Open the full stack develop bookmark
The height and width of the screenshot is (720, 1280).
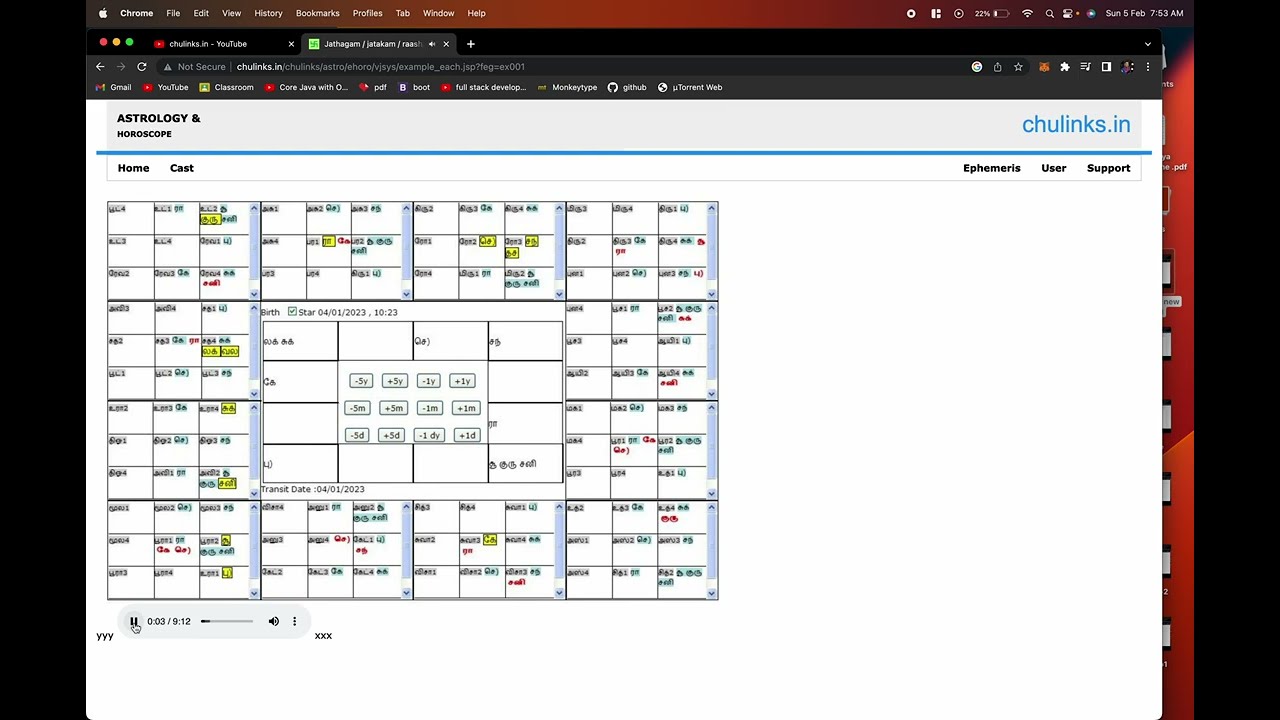coord(484,87)
